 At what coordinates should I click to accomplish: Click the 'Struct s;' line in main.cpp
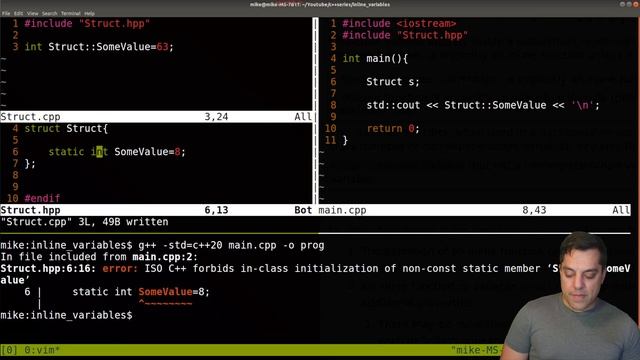click(393, 82)
